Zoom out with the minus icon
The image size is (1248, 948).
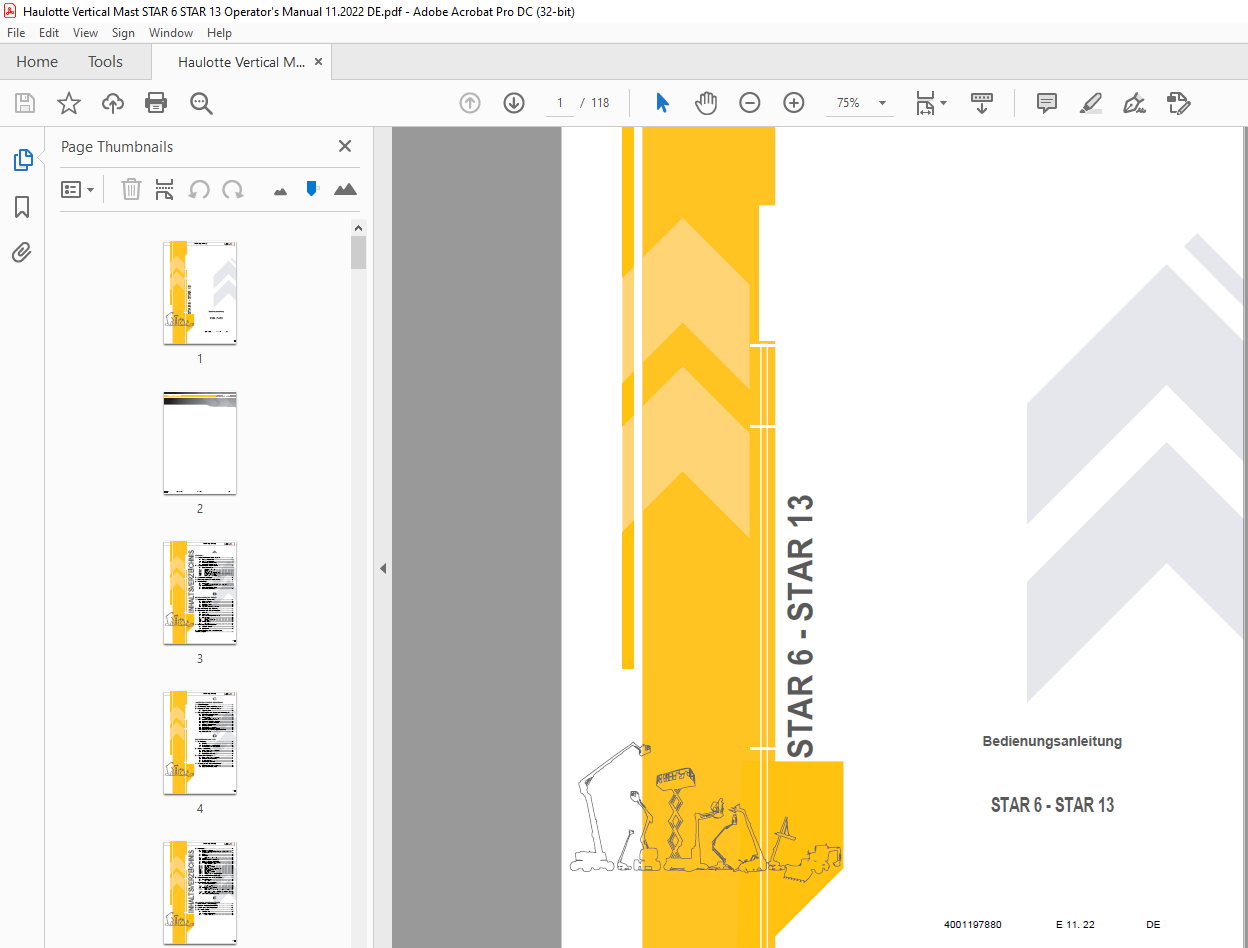point(750,103)
